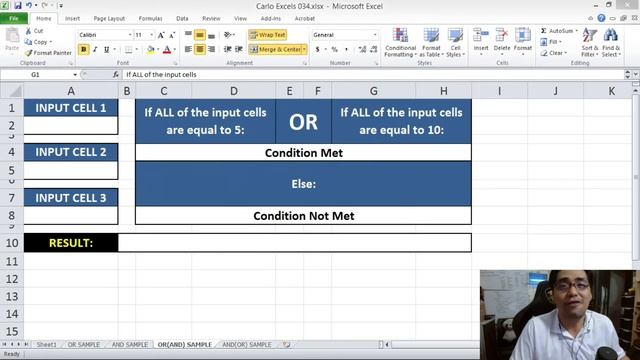Toggle Wrap Text
Screen dimensions: 640x360
point(267,35)
